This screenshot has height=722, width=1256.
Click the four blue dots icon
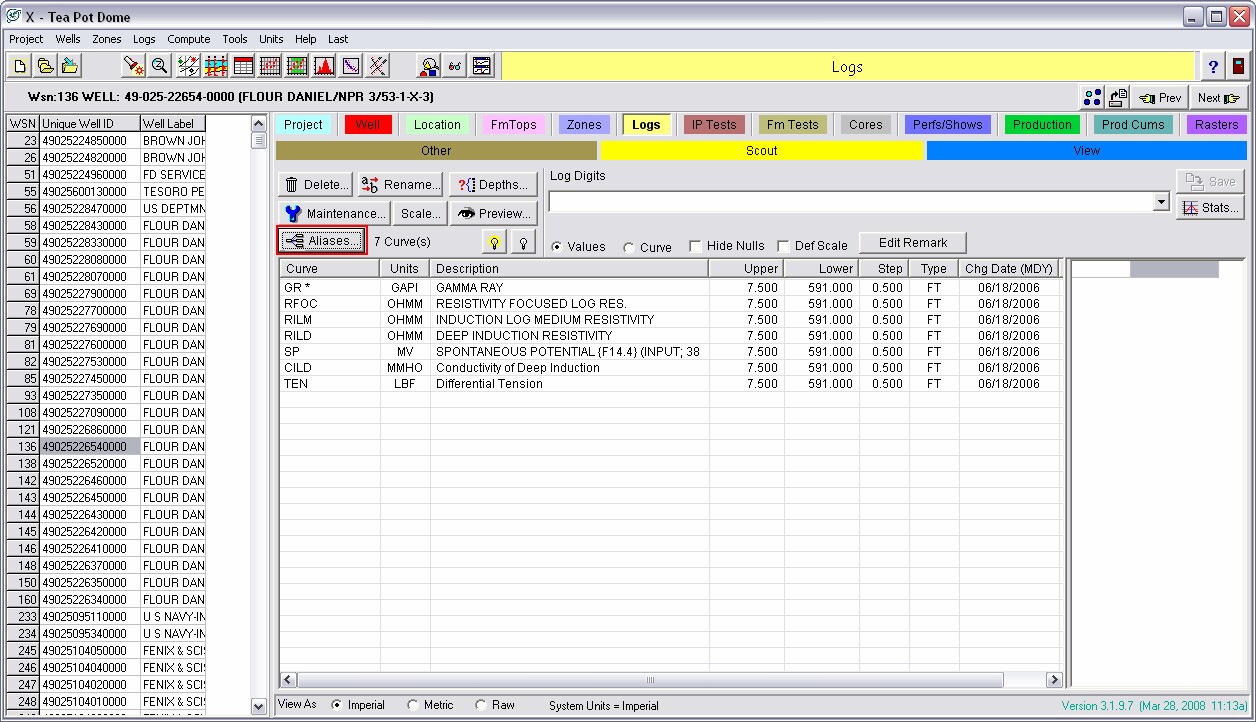[x=1092, y=97]
